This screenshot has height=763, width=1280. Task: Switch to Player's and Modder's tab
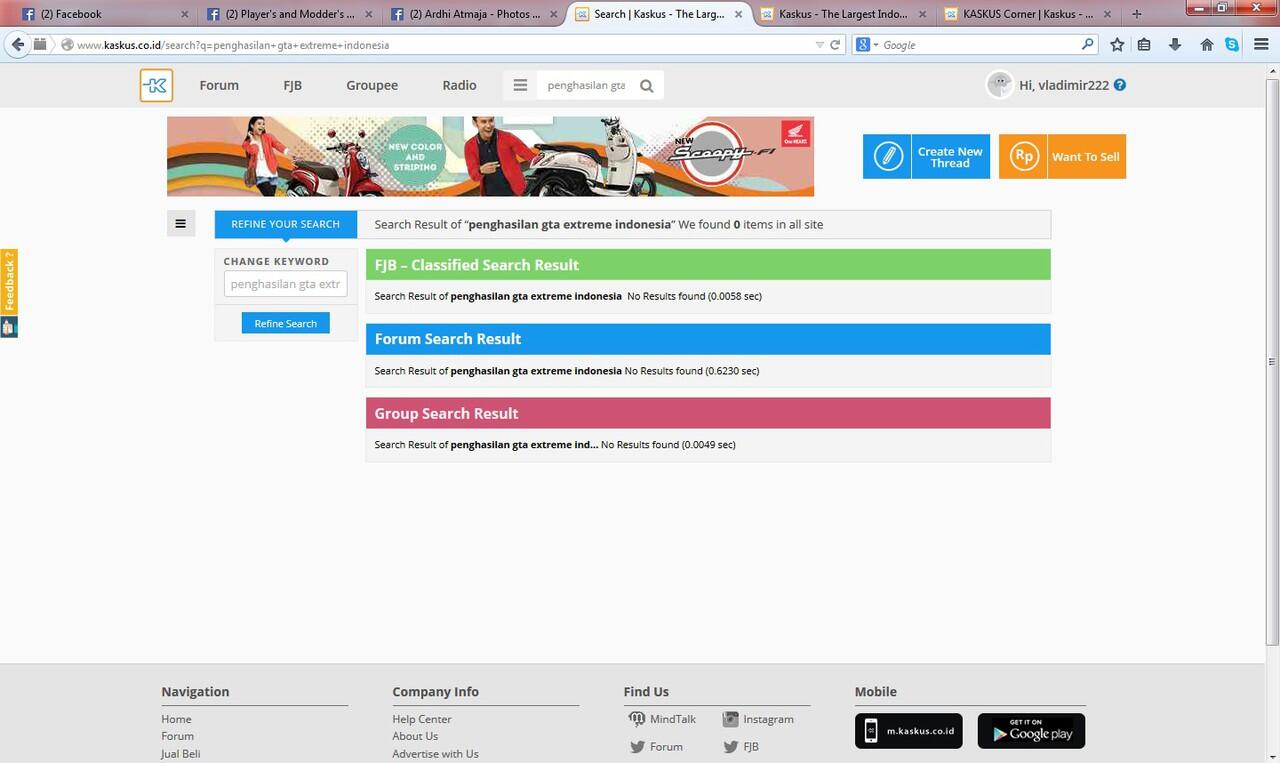coord(288,14)
